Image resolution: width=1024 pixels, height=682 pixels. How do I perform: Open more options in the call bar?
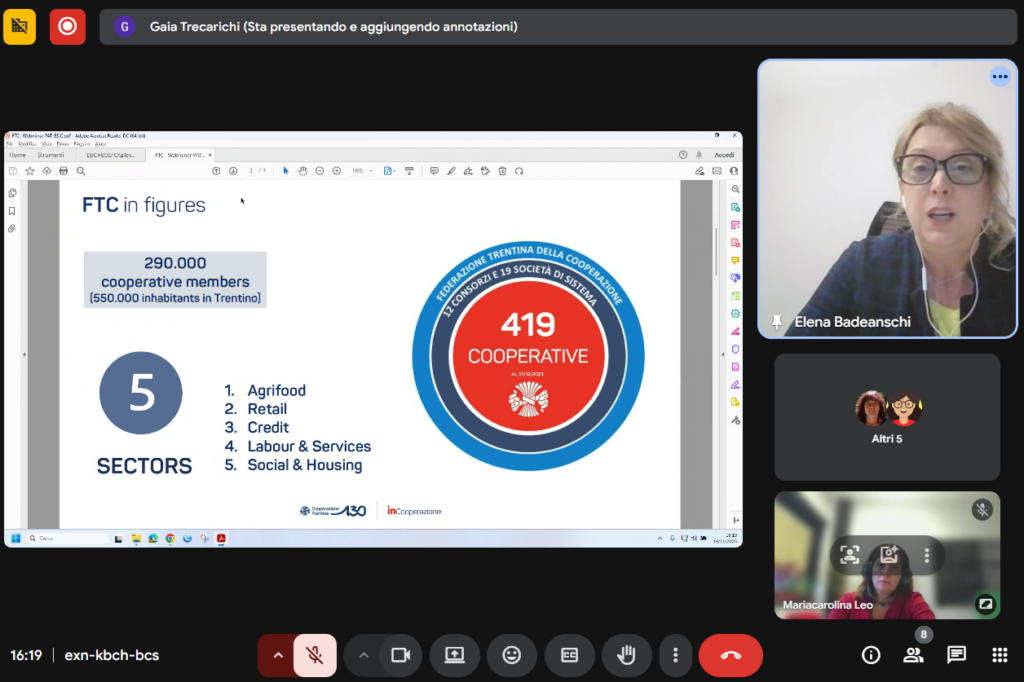tap(676, 655)
